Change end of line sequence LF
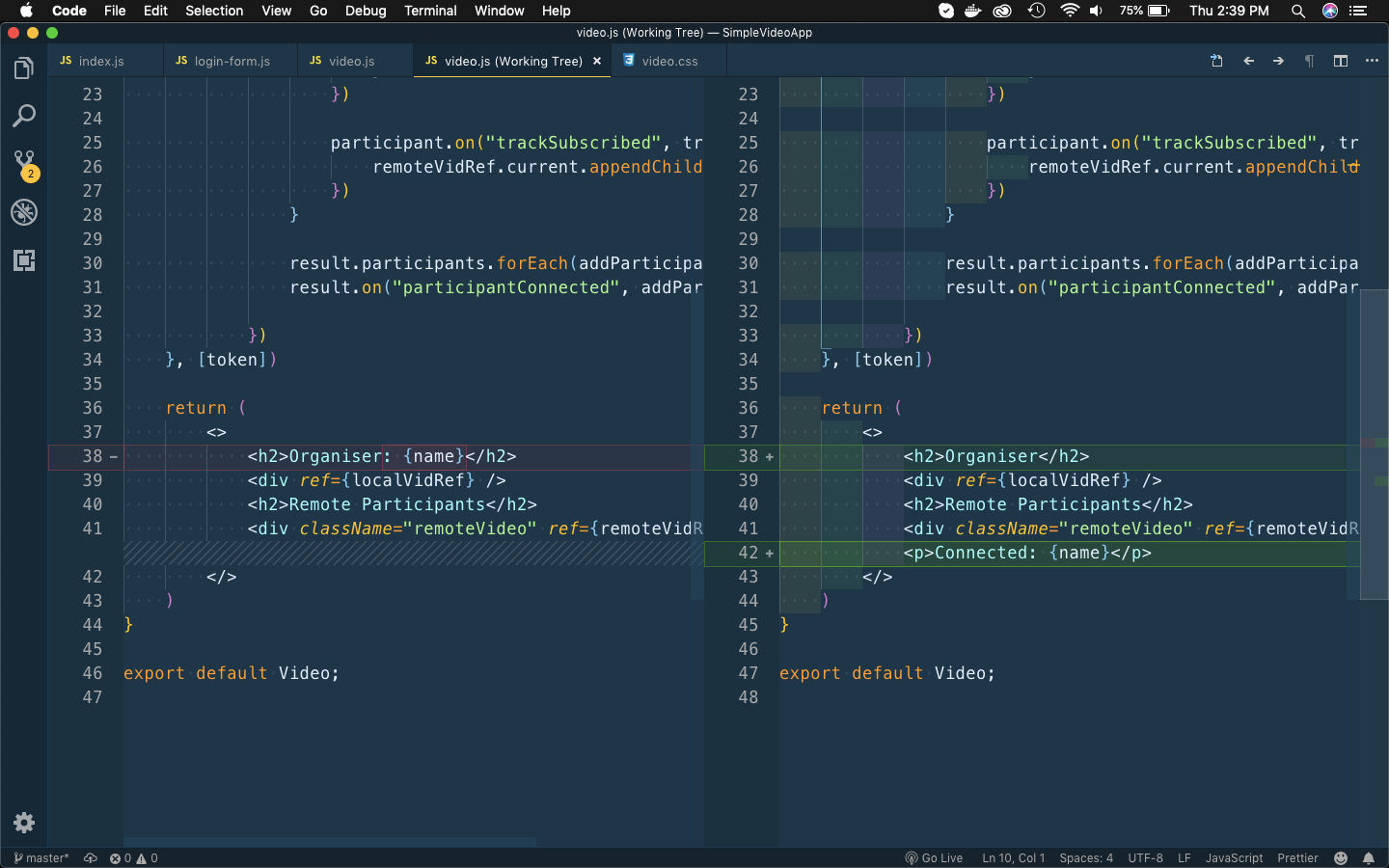Screen dimensions: 1389x868 point(1185,858)
